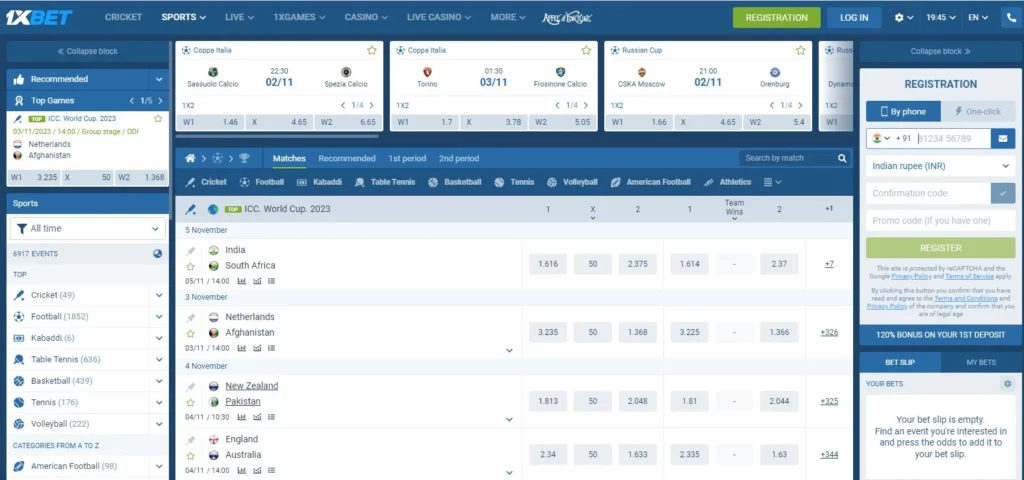
Task: Open more sports list menu icon
Action: 772,182
